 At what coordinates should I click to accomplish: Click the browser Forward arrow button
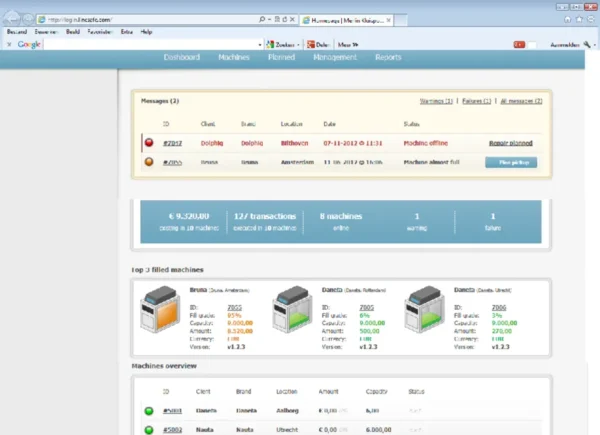[x=28, y=19]
